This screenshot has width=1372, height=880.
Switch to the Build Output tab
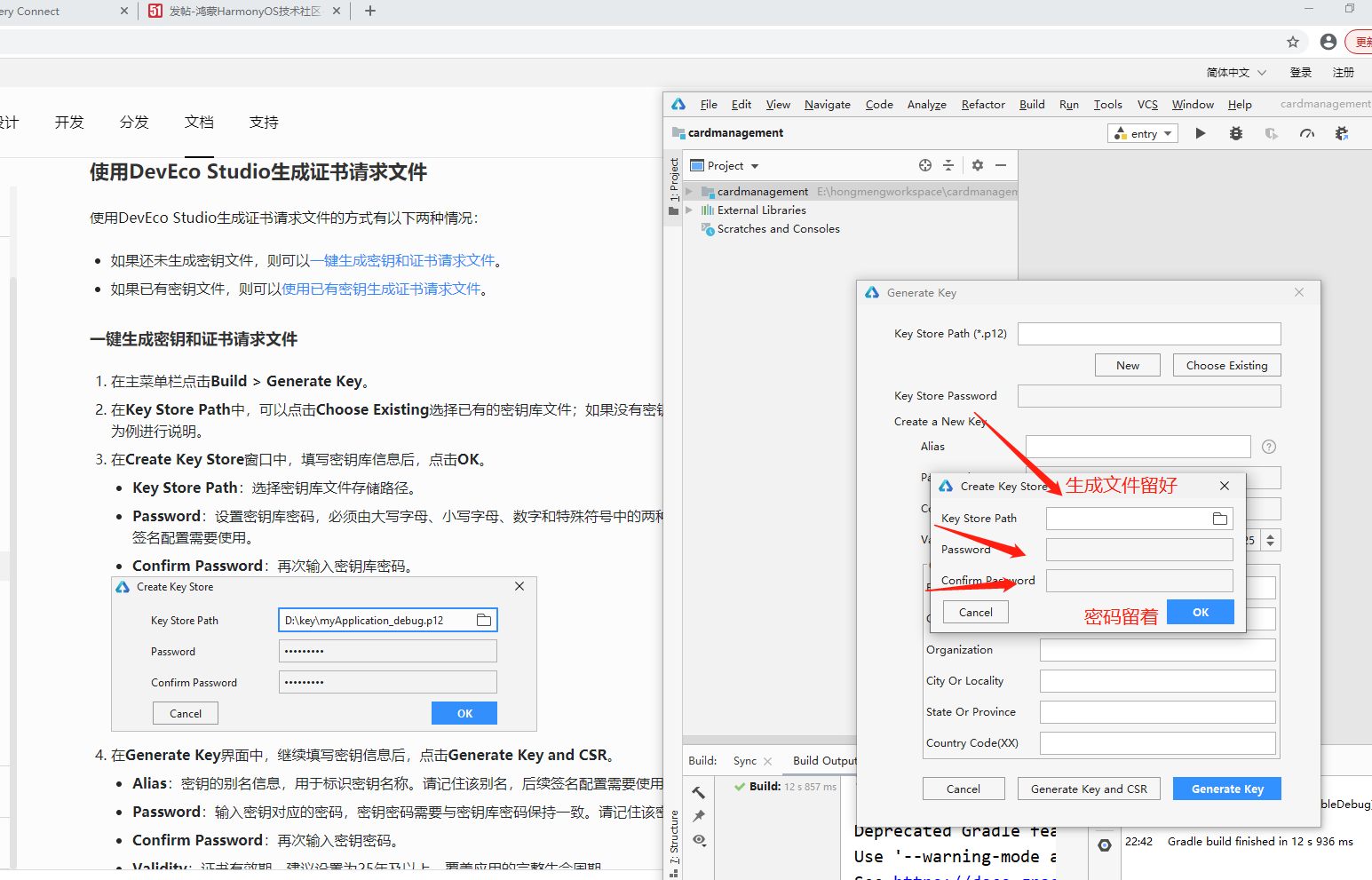click(825, 761)
